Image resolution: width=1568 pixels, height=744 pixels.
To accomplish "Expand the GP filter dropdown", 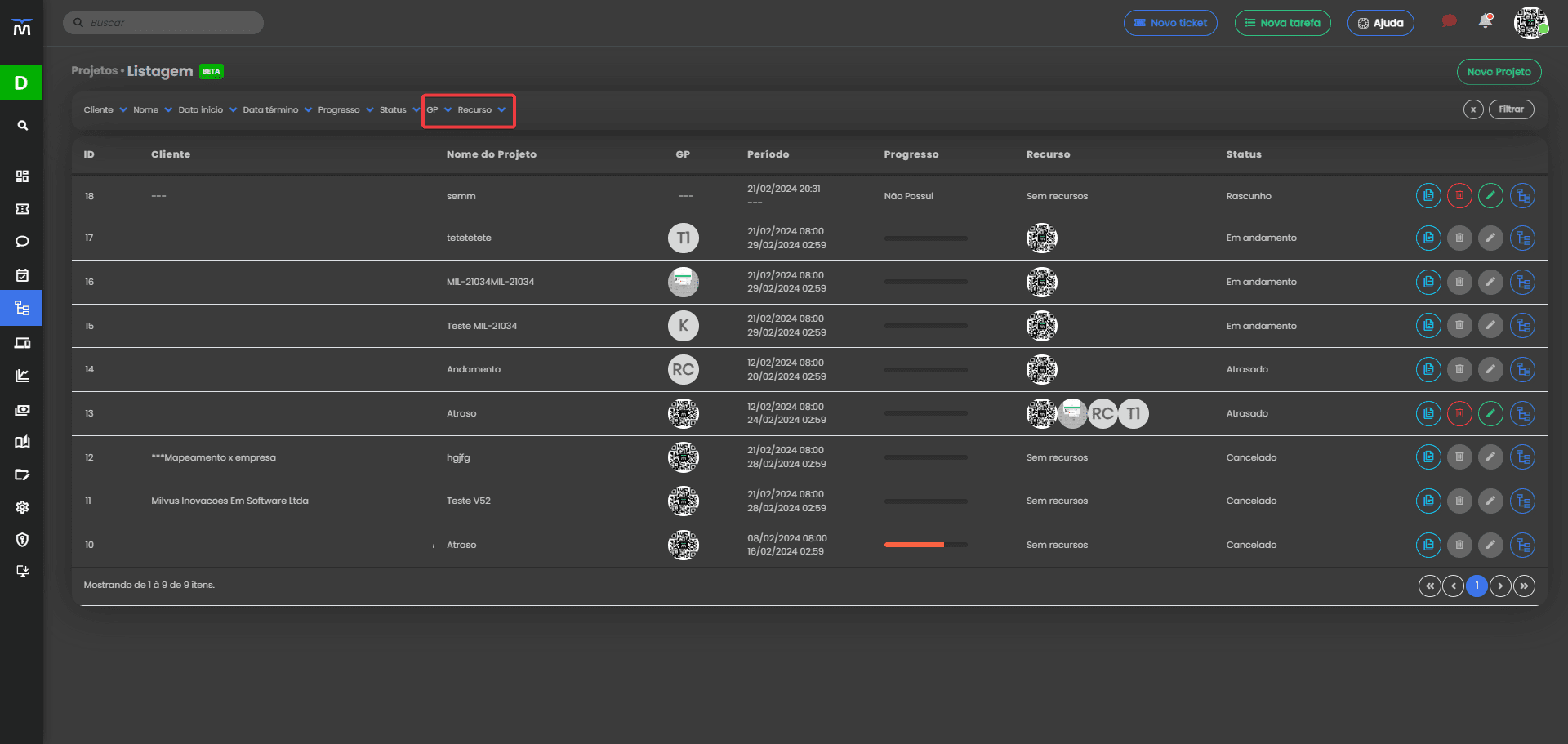I will (439, 110).
